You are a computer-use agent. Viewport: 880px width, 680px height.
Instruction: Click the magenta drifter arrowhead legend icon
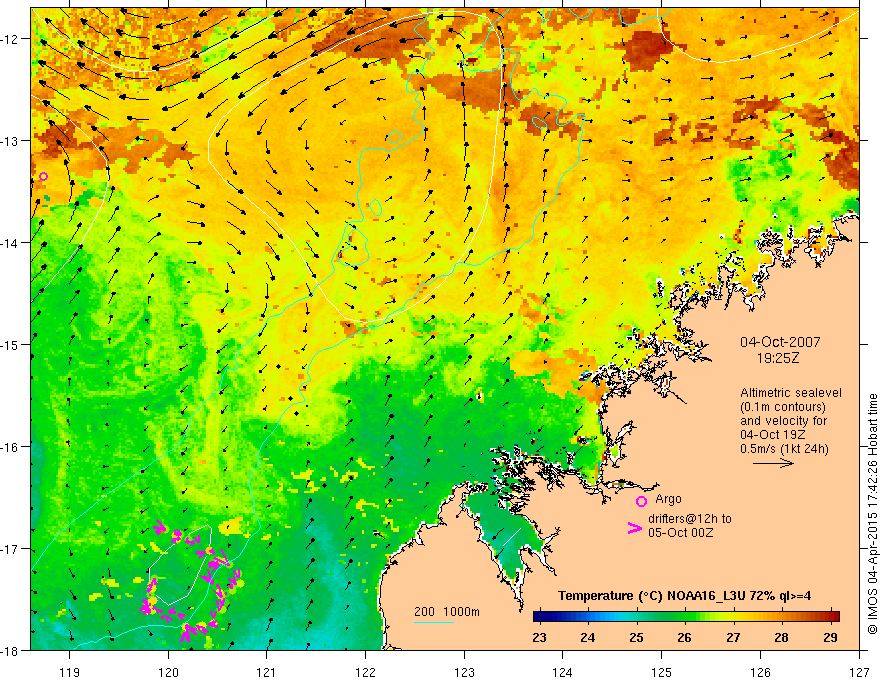pyautogui.click(x=635, y=528)
